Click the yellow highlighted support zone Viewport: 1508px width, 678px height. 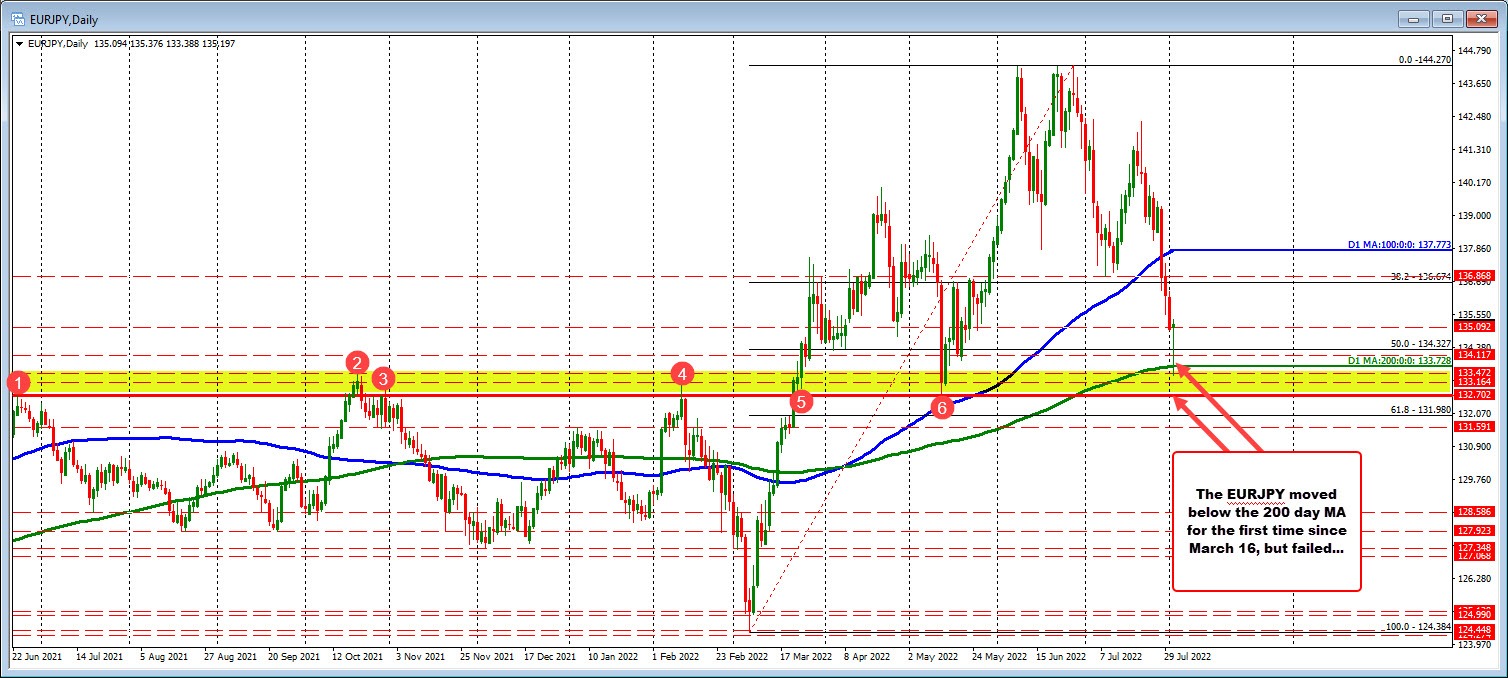(x=550, y=381)
